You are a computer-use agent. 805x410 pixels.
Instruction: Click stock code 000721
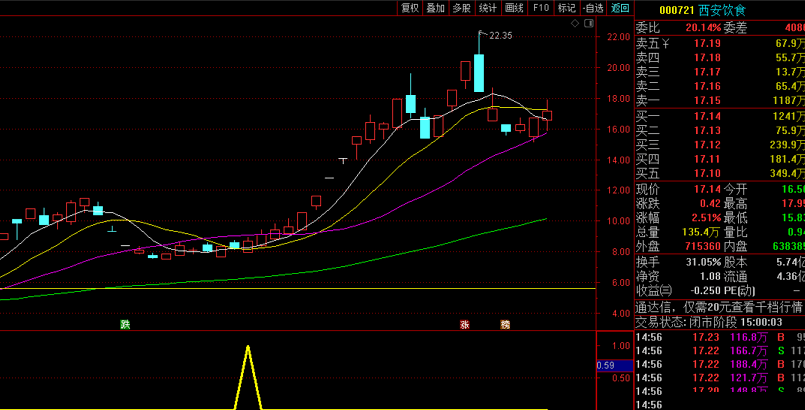677,10
